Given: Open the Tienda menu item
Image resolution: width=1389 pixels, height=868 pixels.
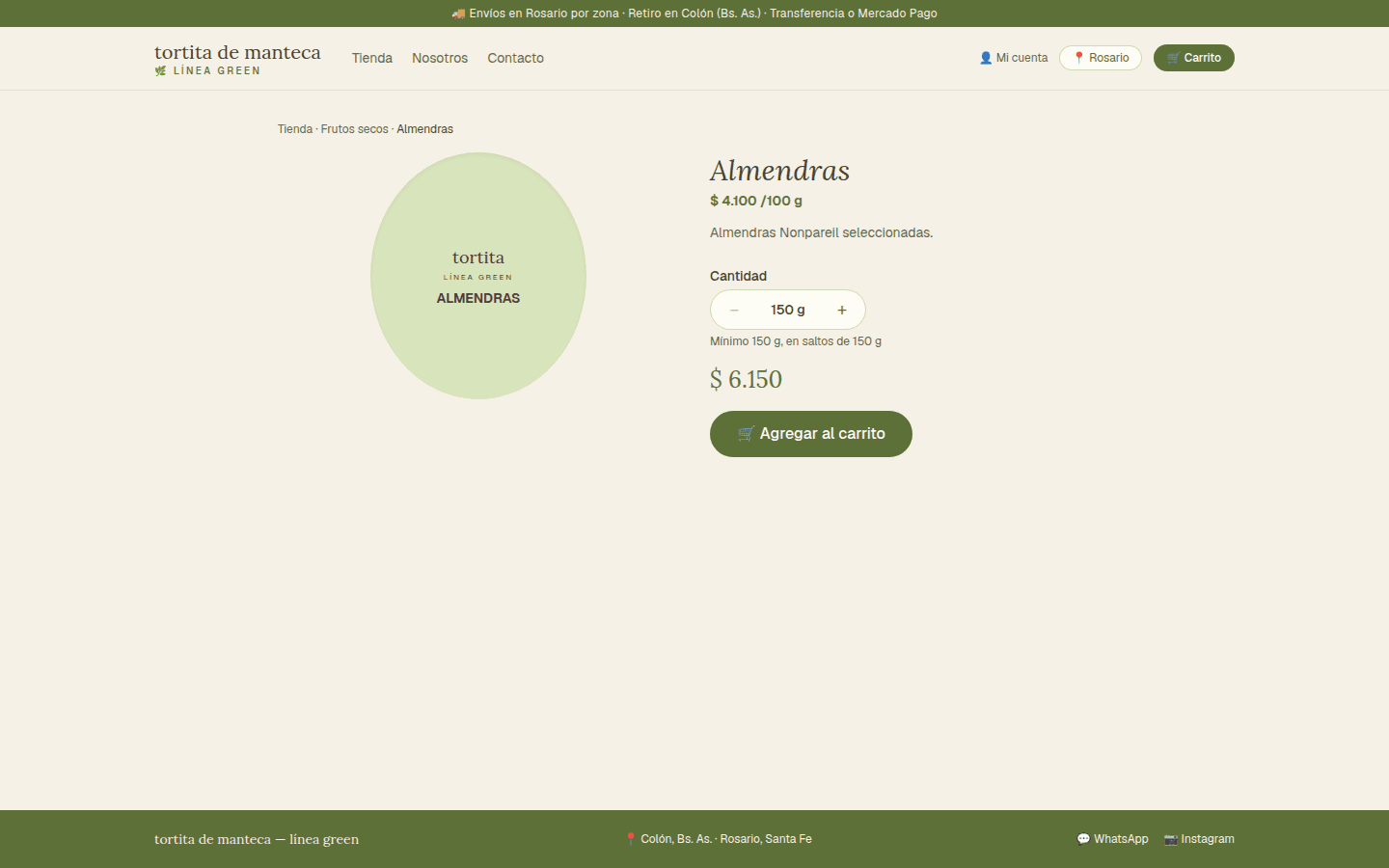Looking at the screenshot, I should [x=372, y=58].
